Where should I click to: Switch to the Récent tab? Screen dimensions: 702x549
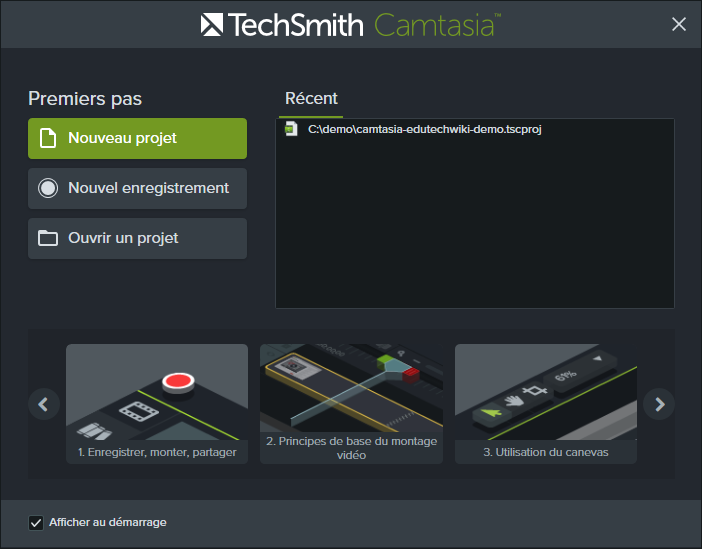(311, 99)
